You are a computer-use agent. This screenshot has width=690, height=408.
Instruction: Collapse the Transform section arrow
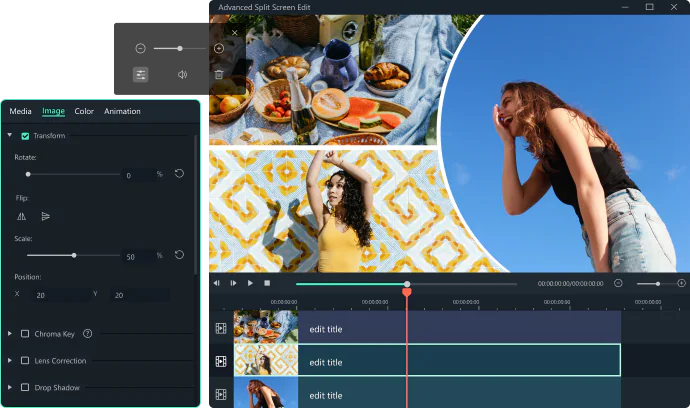pyautogui.click(x=10, y=135)
